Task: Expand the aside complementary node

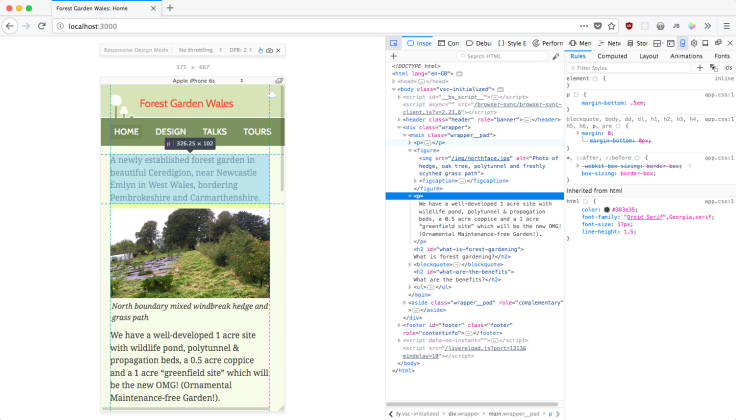Action: (405, 303)
